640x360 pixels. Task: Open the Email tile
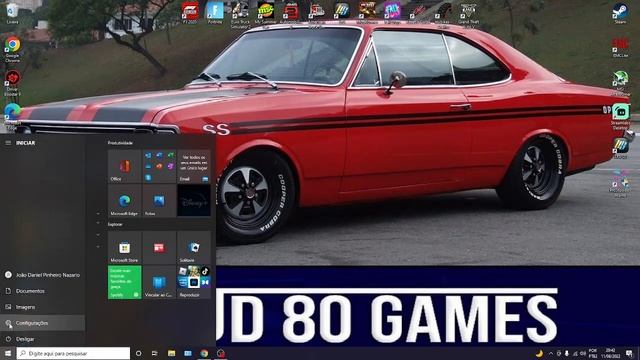pyautogui.click(x=194, y=166)
